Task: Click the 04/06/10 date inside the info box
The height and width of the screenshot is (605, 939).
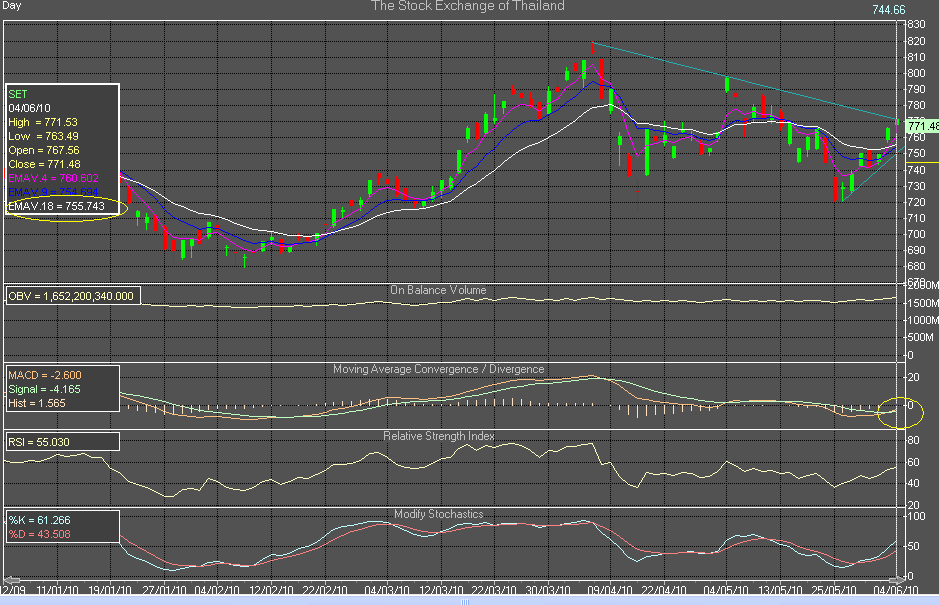Action: (x=29, y=108)
